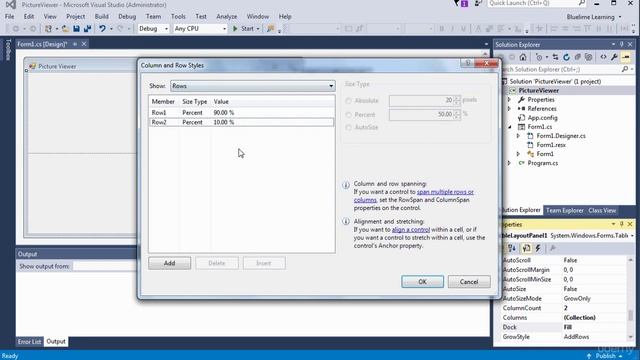Click Cancel in Column and Row Styles
Image resolution: width=640 pixels, height=360 pixels.
tap(469, 282)
